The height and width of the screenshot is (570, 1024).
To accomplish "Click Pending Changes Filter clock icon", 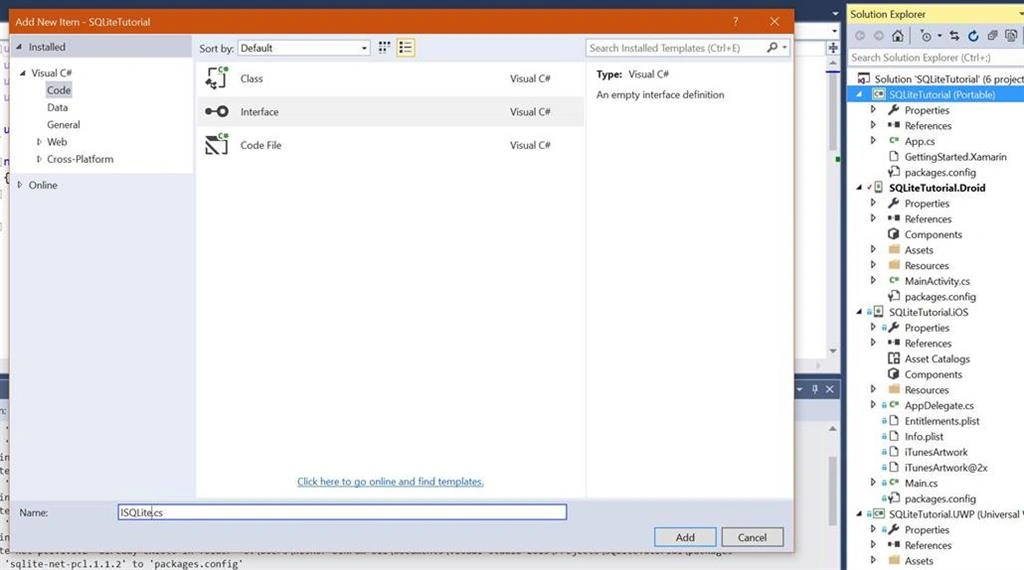I will 925,36.
